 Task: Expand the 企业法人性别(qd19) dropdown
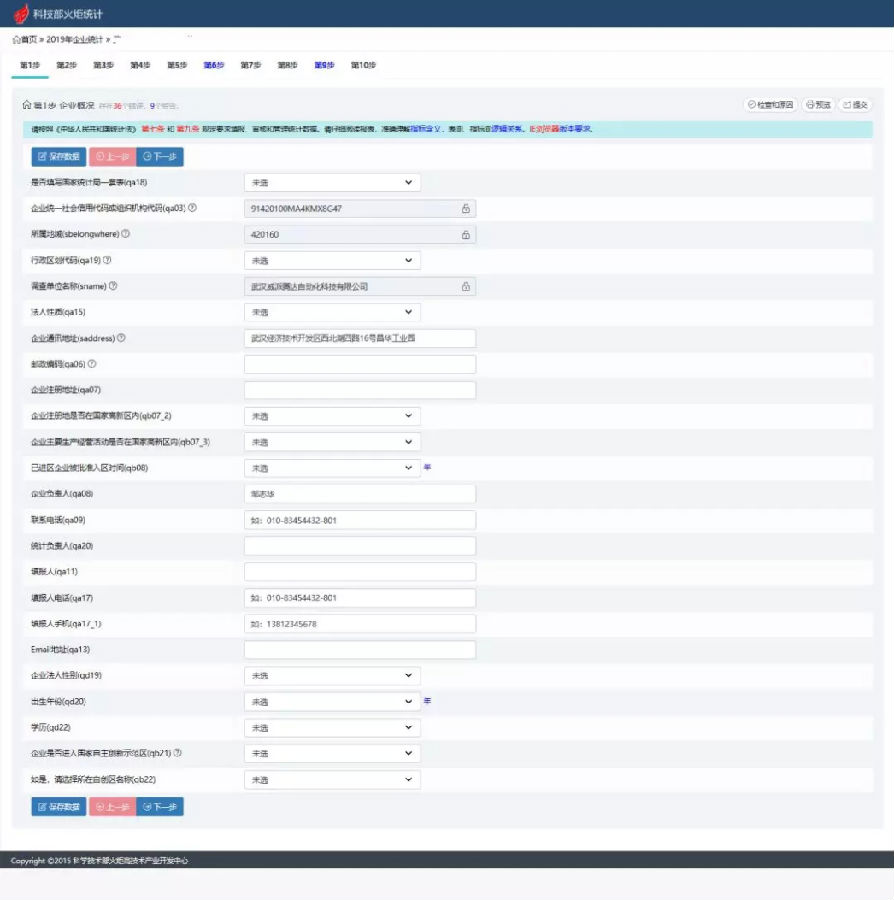(x=332, y=676)
